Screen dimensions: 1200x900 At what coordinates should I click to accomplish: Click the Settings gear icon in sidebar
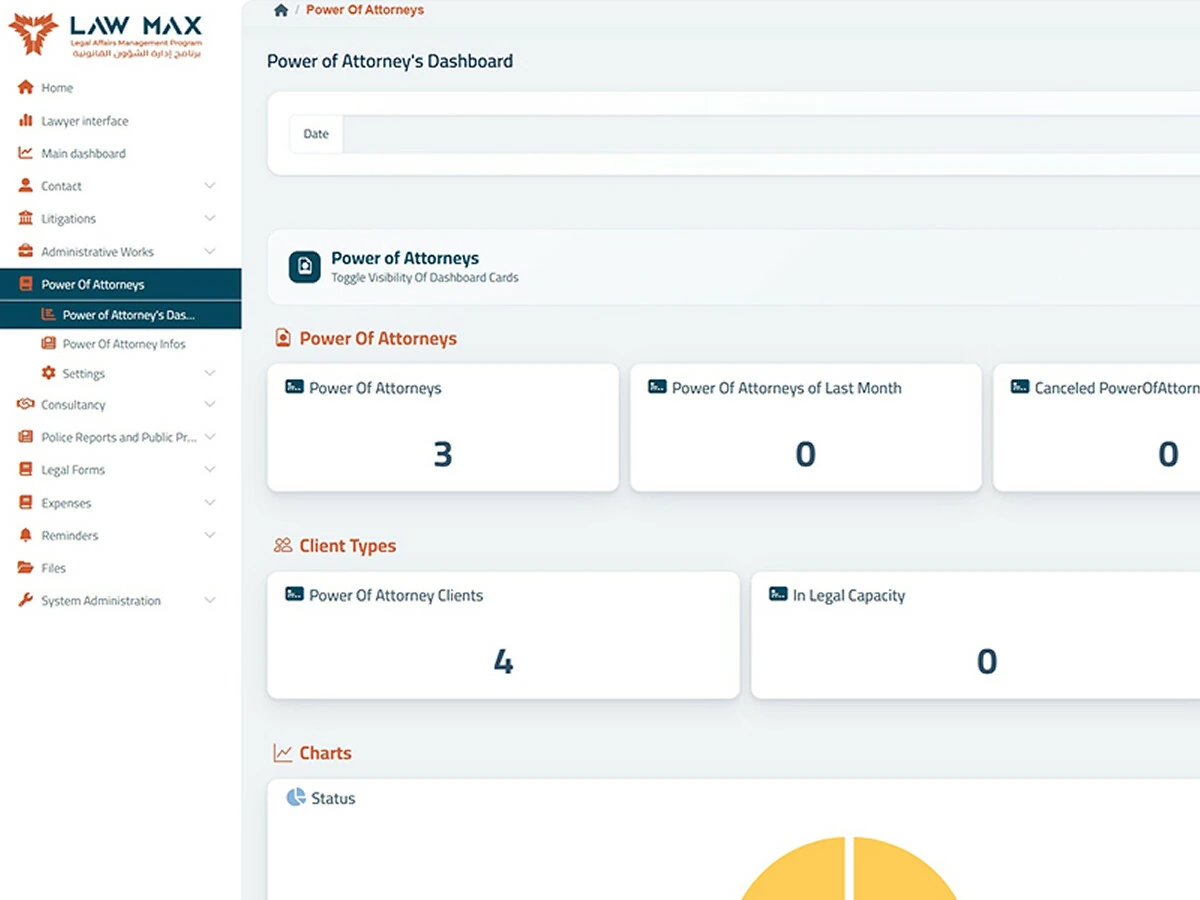(x=48, y=373)
